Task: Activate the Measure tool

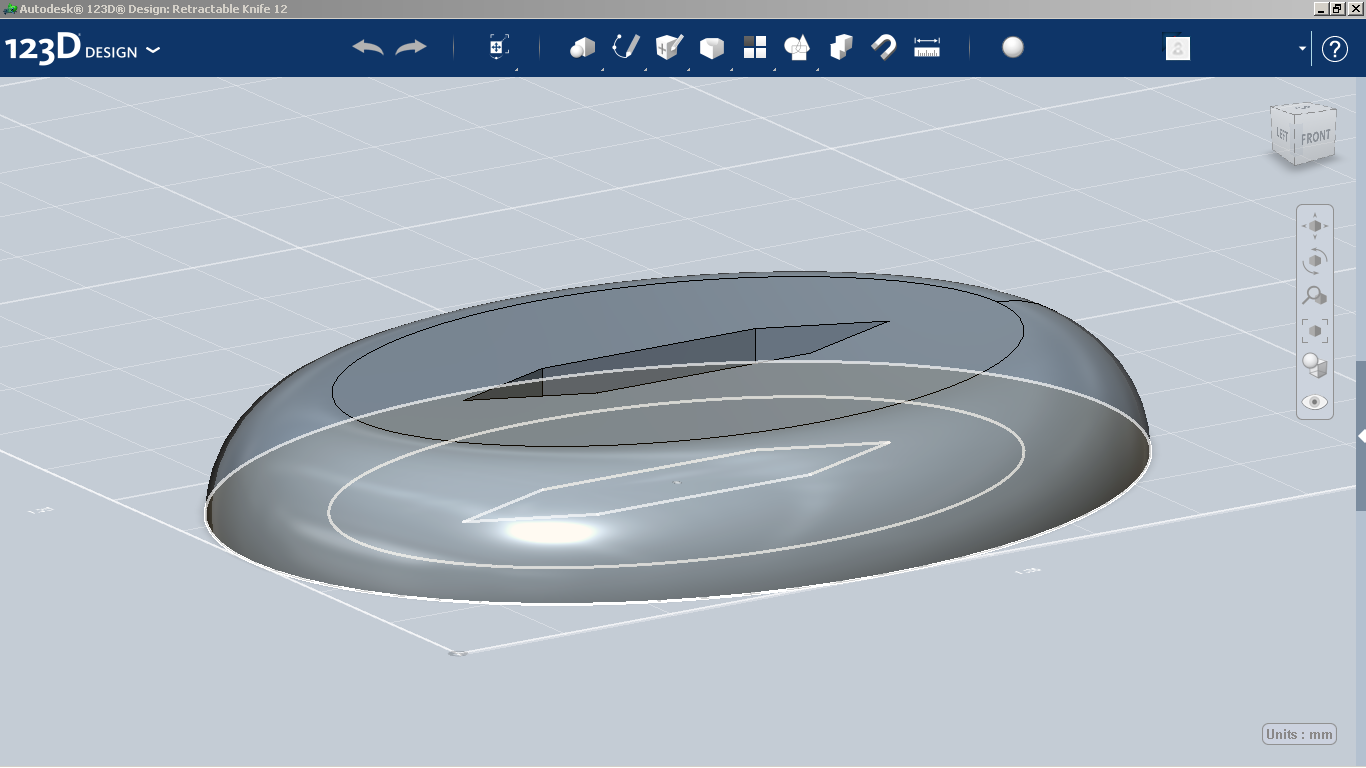Action: click(x=926, y=46)
